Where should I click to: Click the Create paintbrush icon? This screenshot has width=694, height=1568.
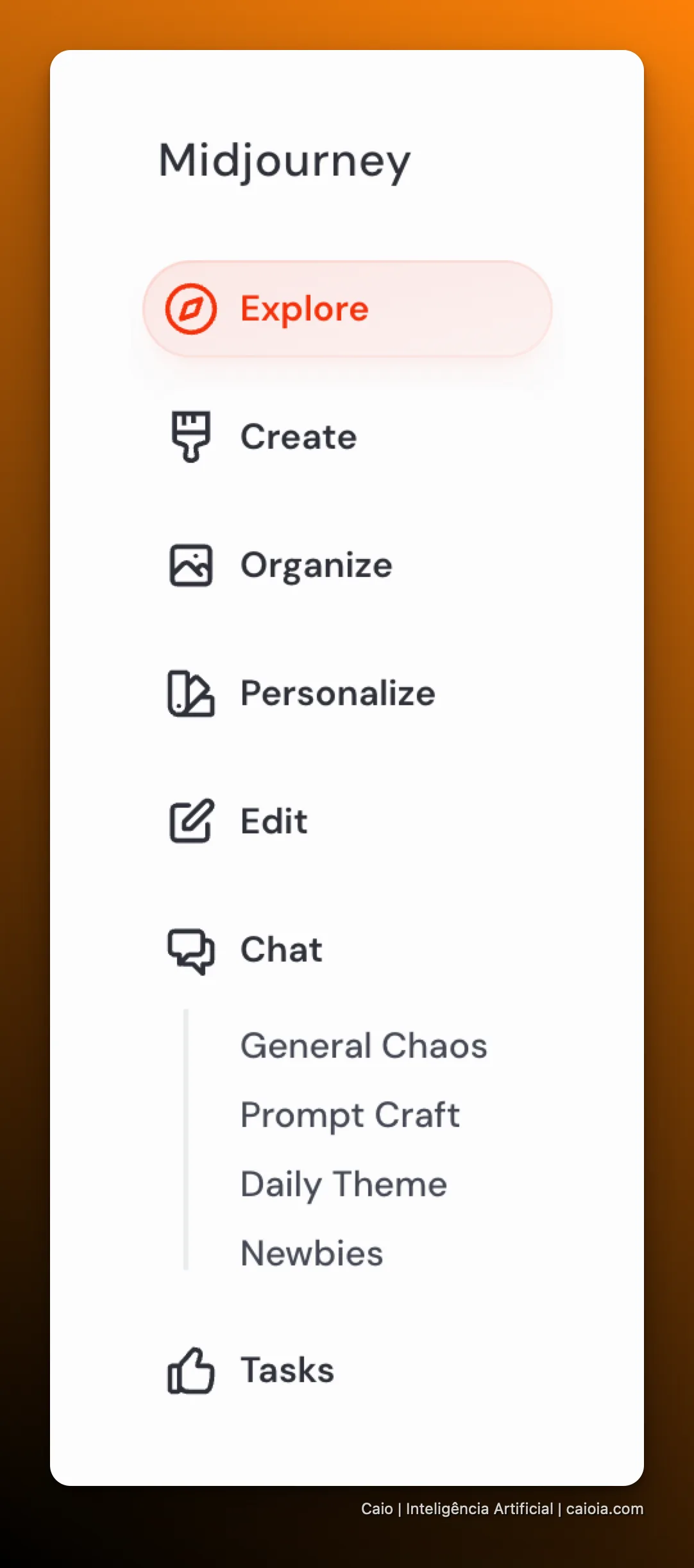point(191,437)
